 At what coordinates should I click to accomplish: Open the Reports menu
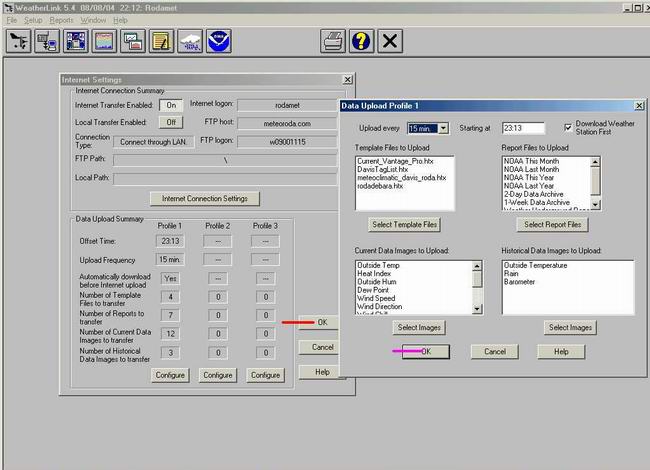pos(61,20)
